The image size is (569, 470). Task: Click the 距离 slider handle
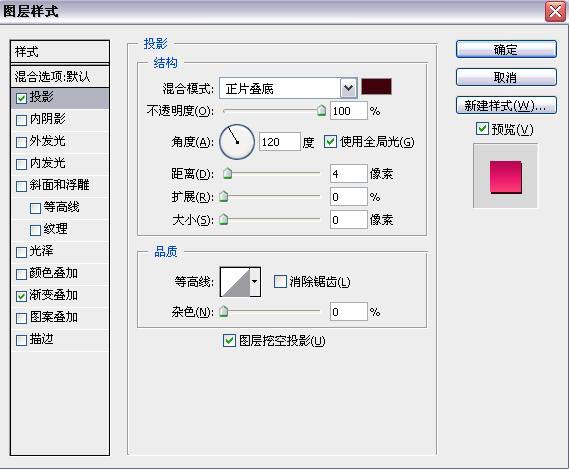point(228,173)
